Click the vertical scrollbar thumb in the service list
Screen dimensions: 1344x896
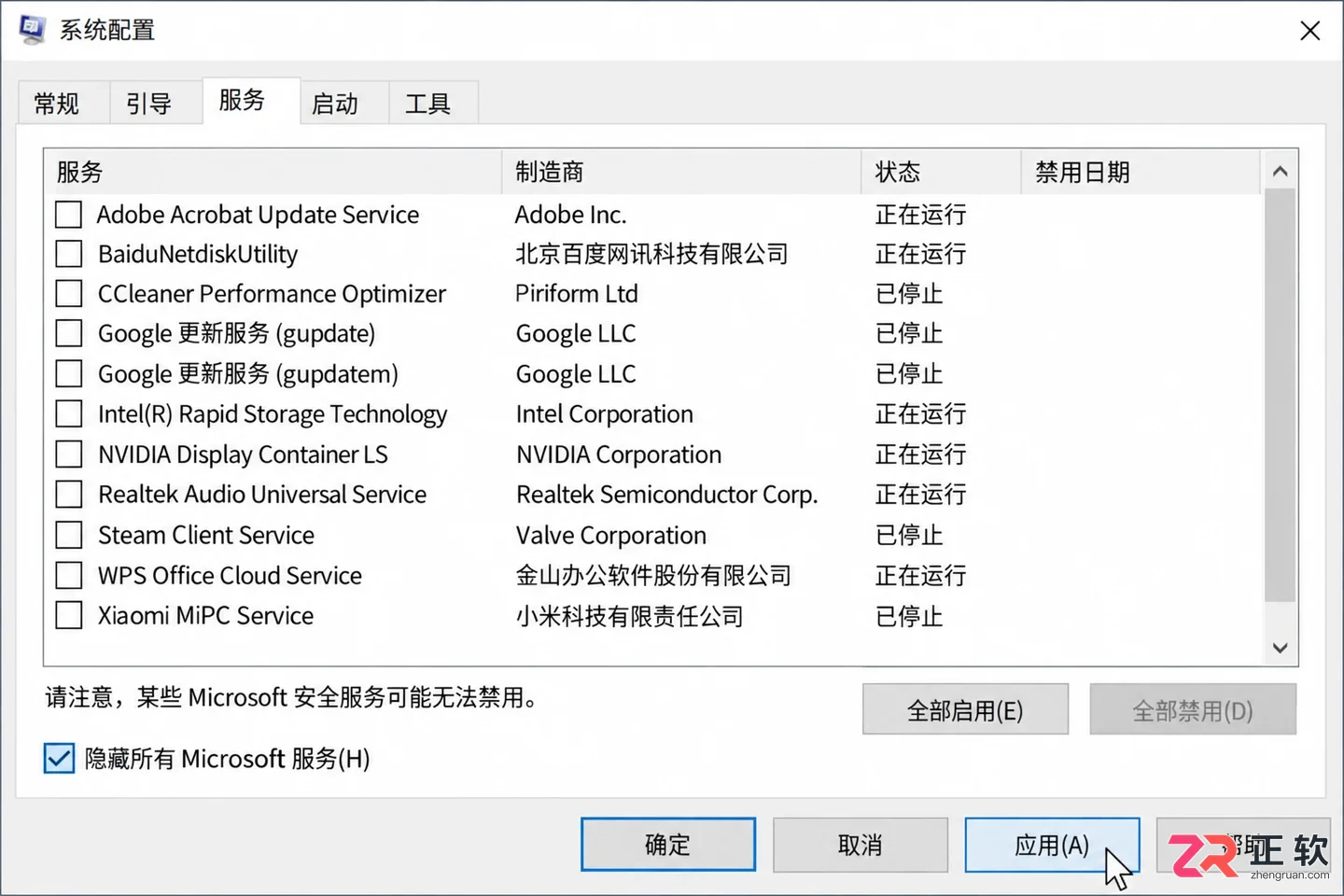(x=1280, y=396)
